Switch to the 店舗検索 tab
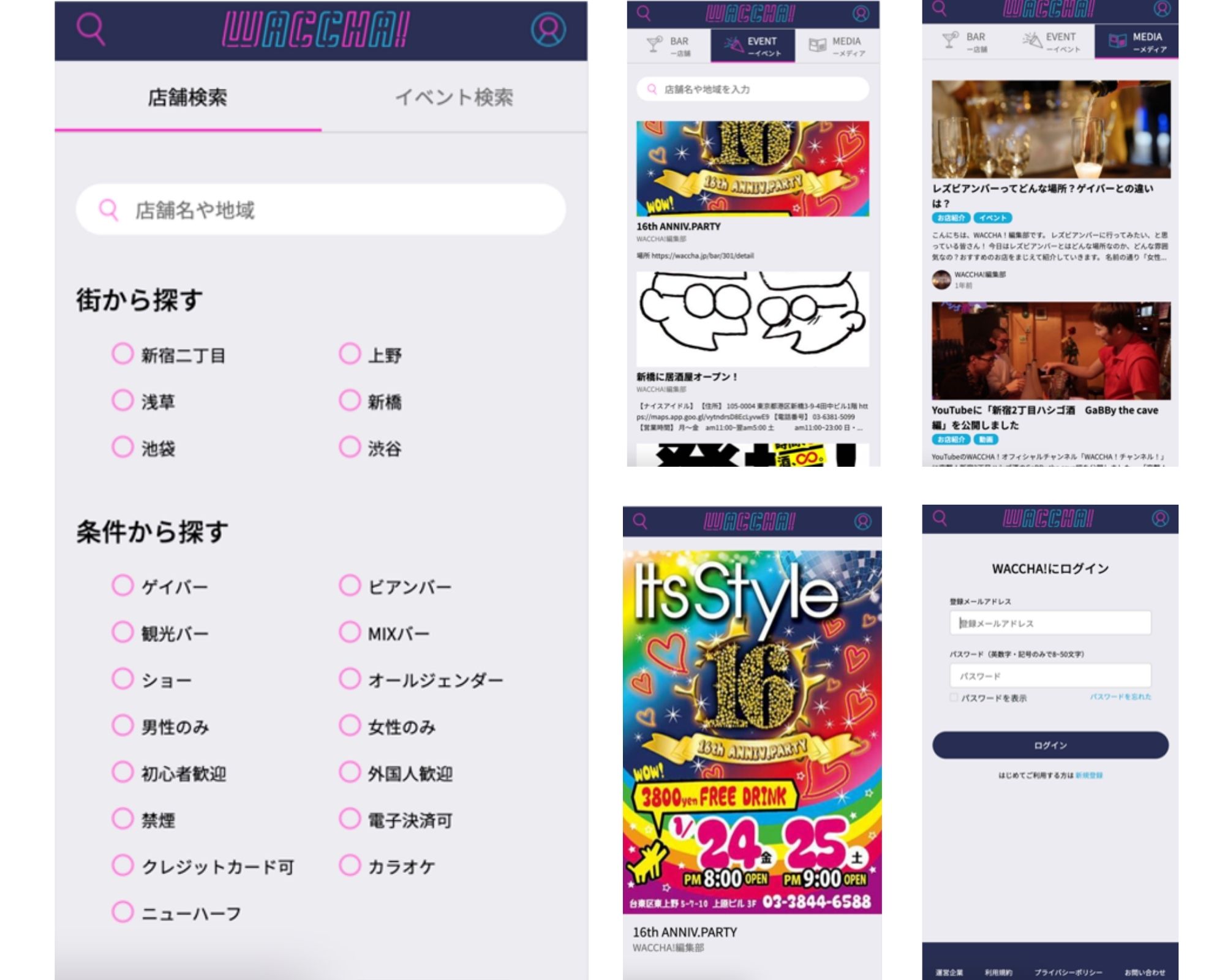The width and height of the screenshot is (1225, 980). pos(187,97)
